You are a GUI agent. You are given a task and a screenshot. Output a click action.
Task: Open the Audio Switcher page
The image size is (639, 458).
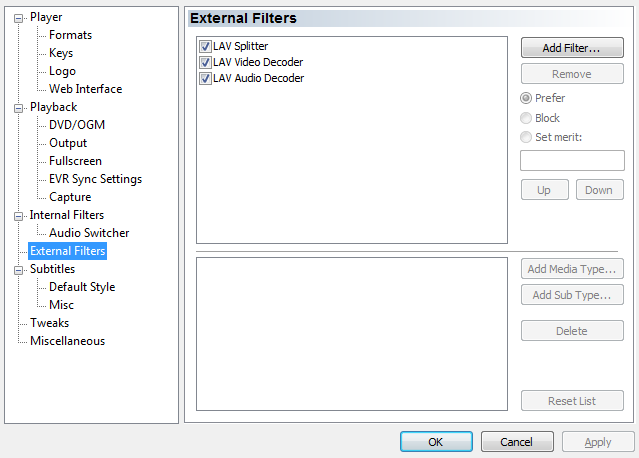[89, 233]
